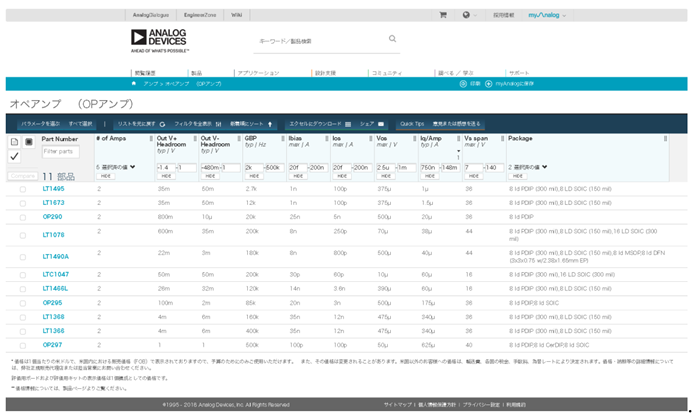Click the show all filters icon
The width and height of the screenshot is (696, 417).
218,124
